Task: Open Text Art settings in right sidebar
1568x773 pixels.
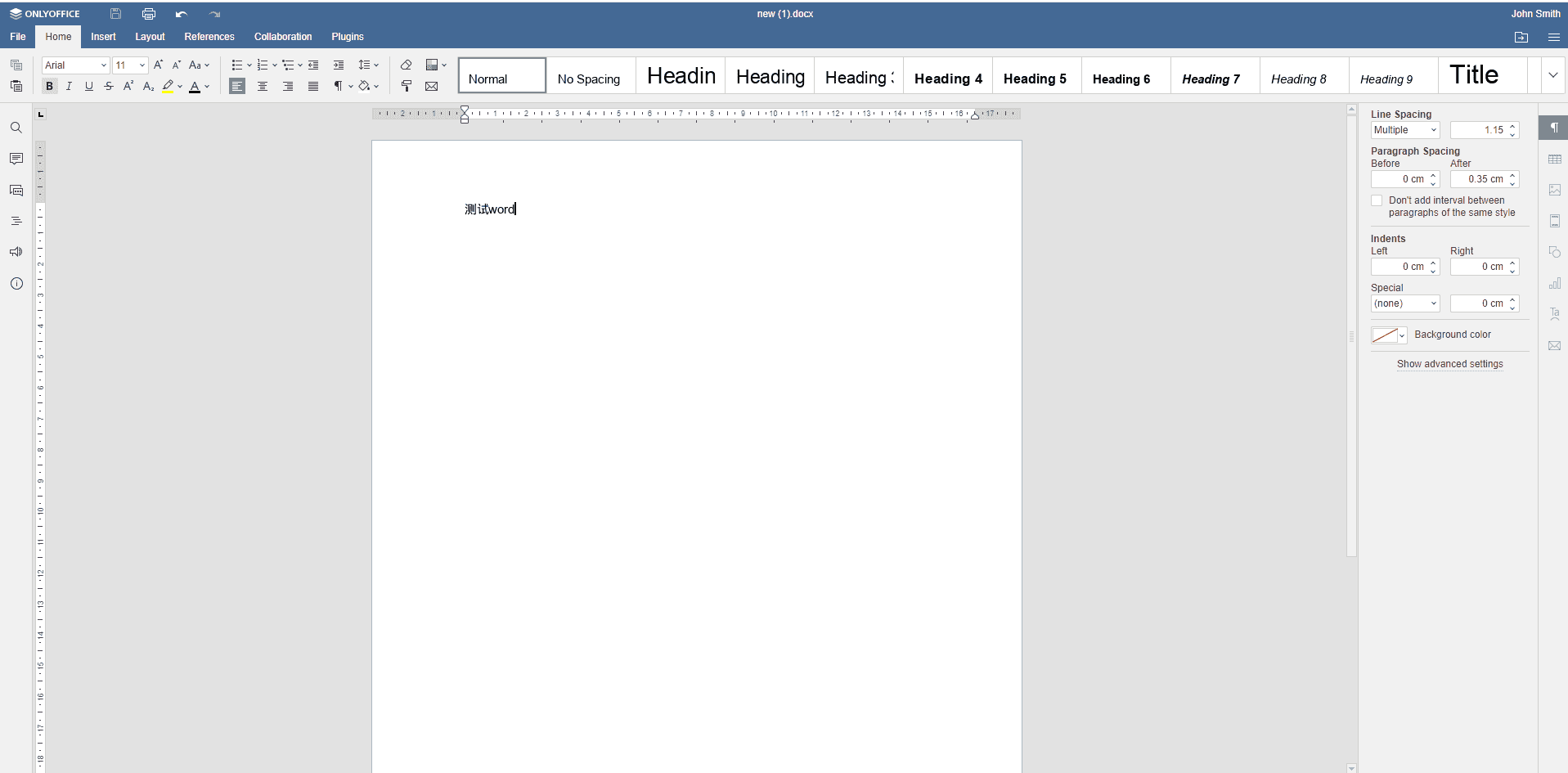Action: click(x=1555, y=314)
